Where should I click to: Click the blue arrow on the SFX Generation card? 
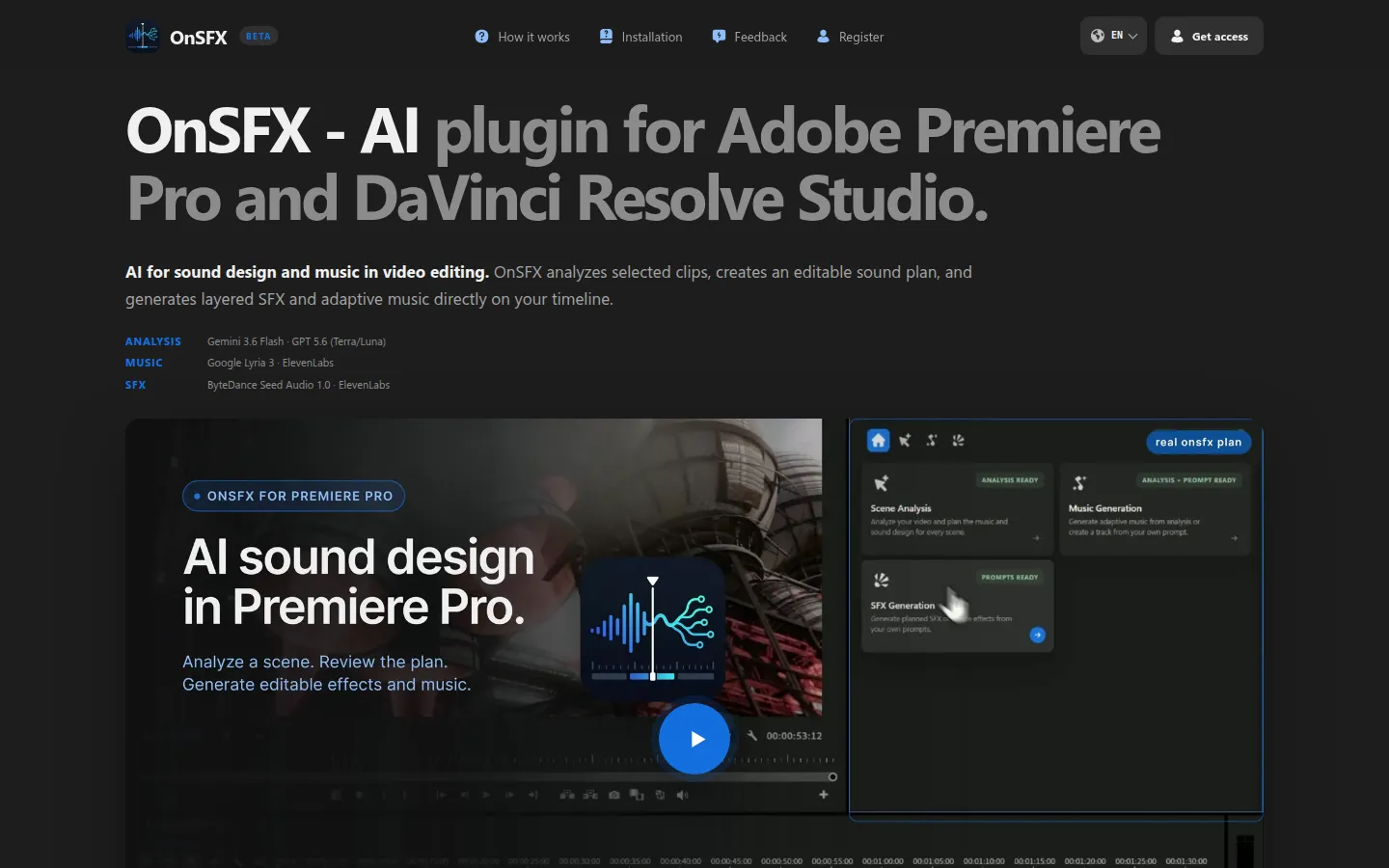(1037, 635)
